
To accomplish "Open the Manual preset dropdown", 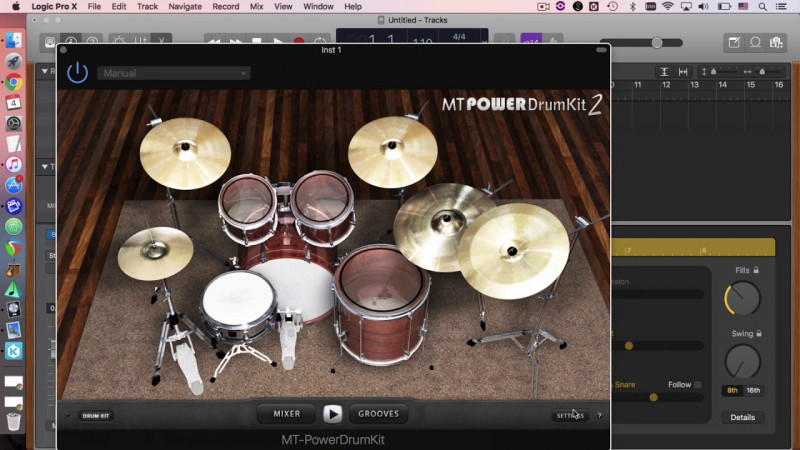I will coord(173,73).
